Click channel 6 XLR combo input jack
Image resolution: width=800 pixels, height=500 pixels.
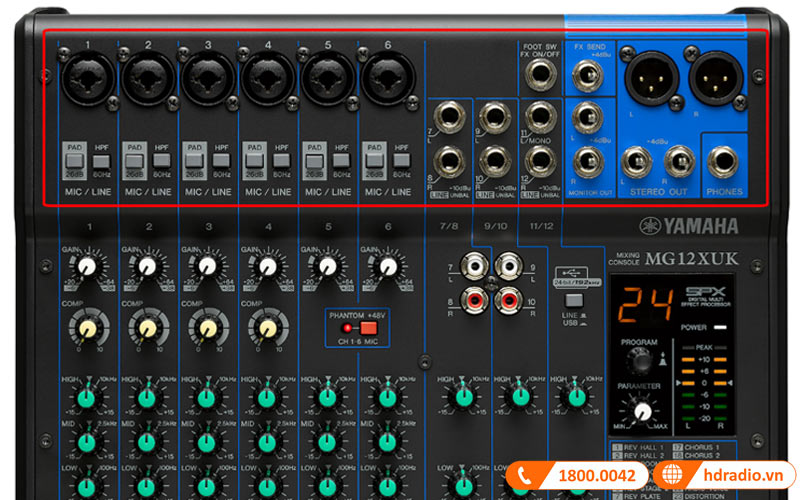tap(388, 78)
